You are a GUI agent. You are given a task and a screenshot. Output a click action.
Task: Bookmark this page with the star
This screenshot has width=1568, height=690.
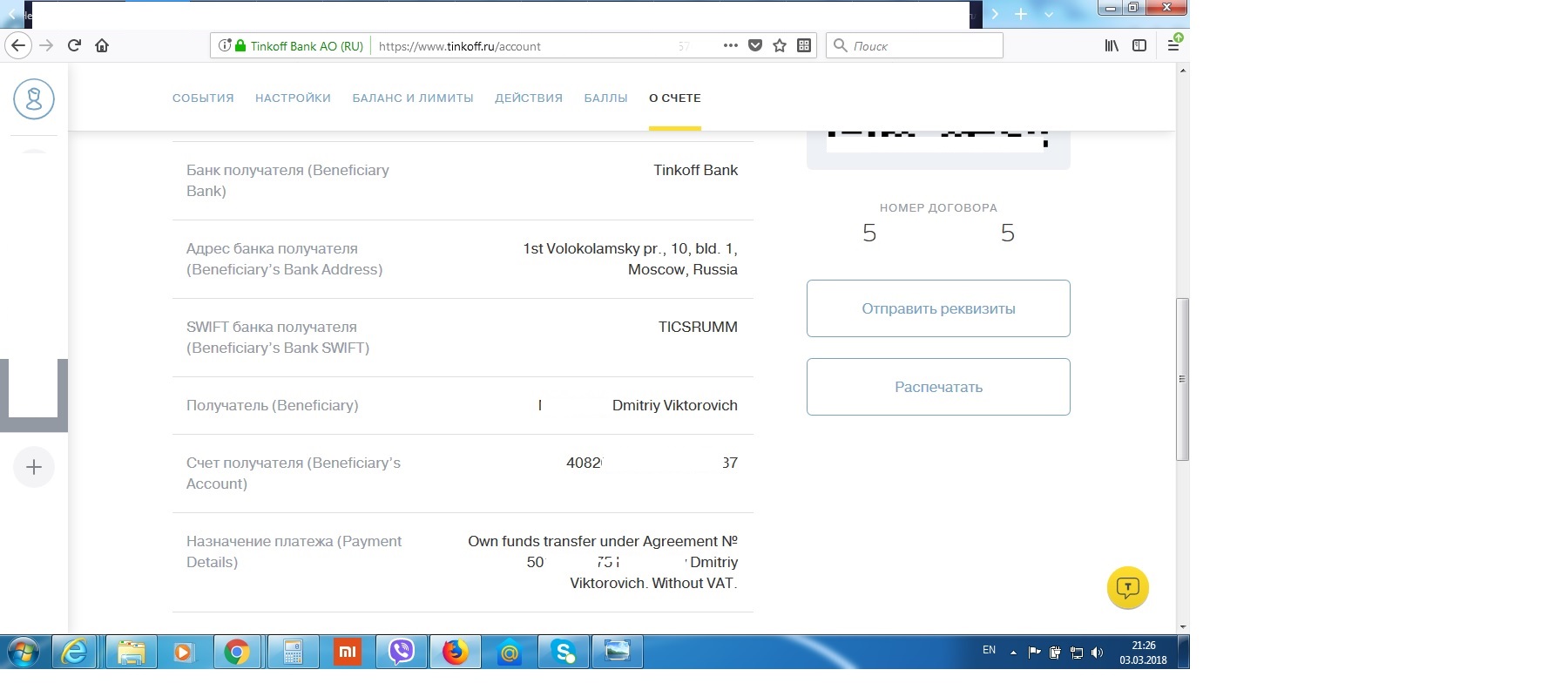point(780,45)
